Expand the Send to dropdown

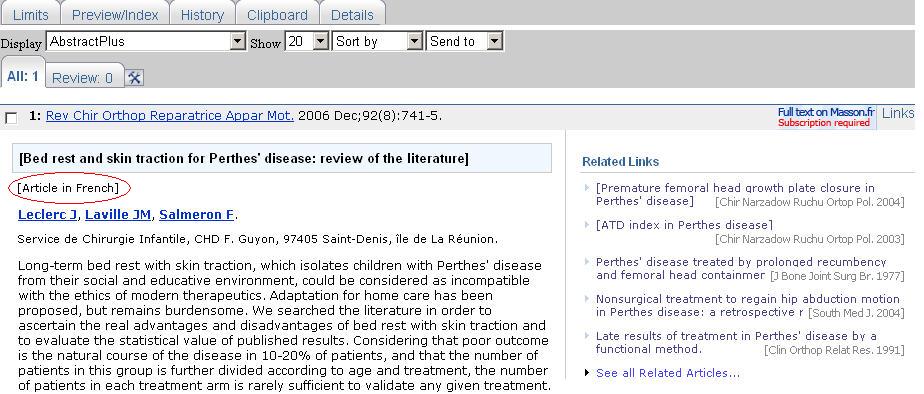click(x=464, y=41)
